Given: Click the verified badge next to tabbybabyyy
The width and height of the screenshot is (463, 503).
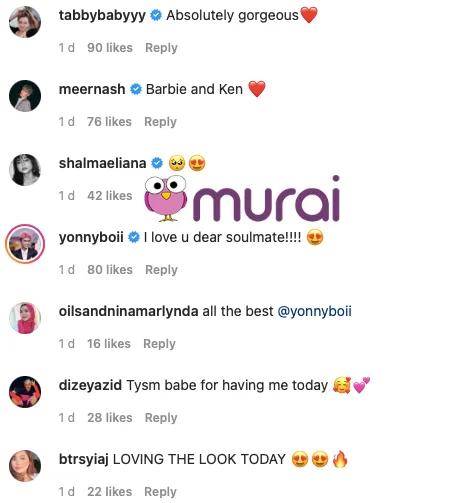Looking at the screenshot, I should coord(156,15).
